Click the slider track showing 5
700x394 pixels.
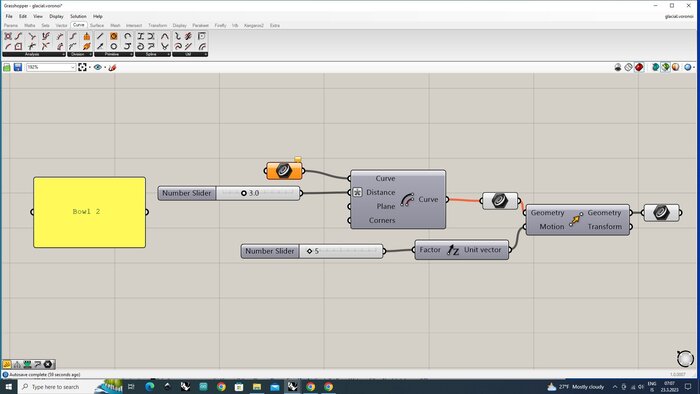point(341,251)
